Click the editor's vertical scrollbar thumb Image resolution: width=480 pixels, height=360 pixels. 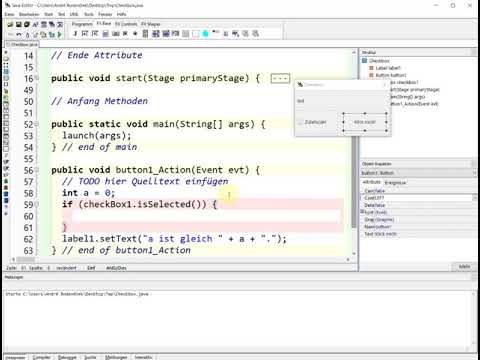click(x=354, y=182)
